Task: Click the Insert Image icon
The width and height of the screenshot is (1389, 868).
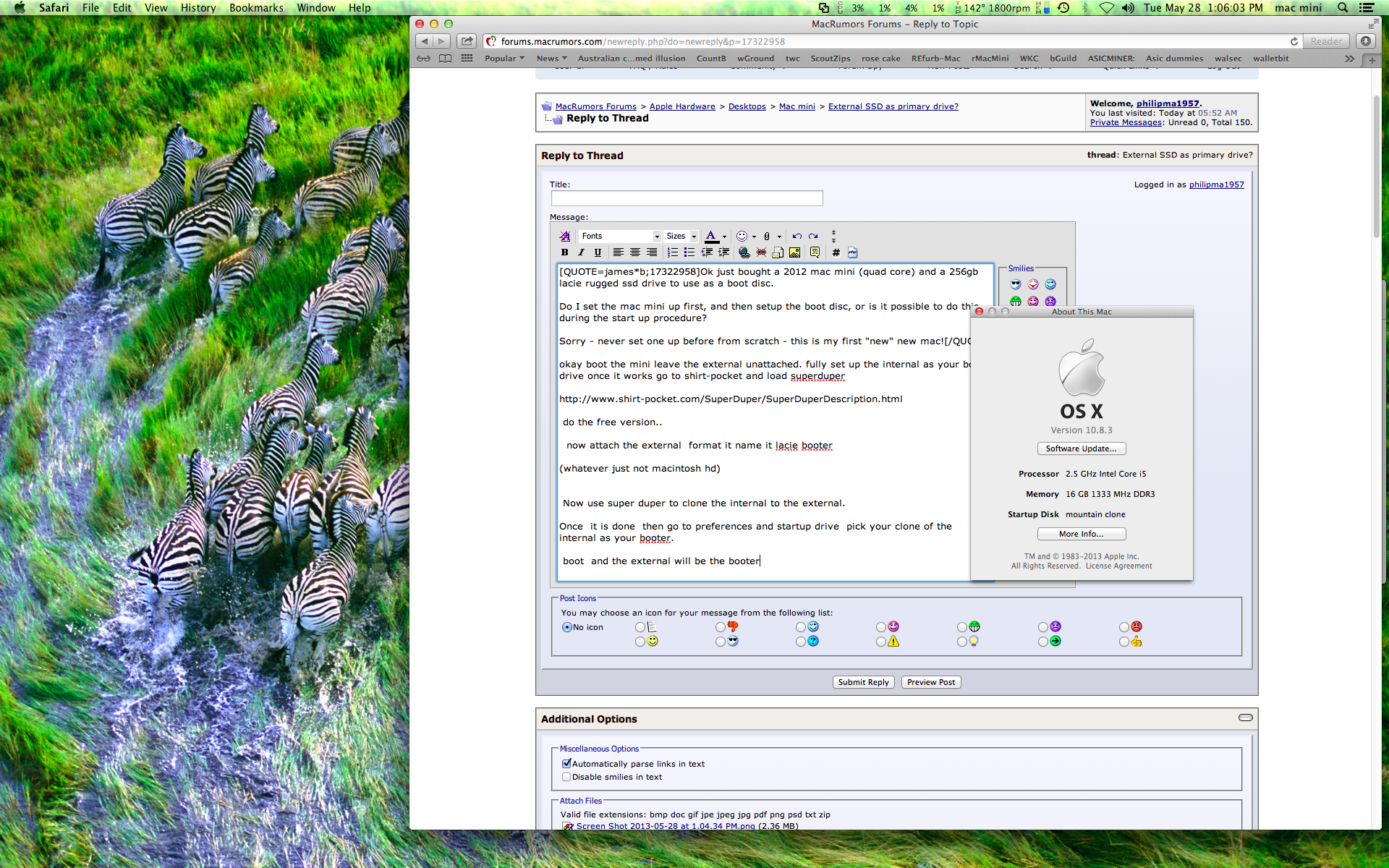Action: coord(795,252)
